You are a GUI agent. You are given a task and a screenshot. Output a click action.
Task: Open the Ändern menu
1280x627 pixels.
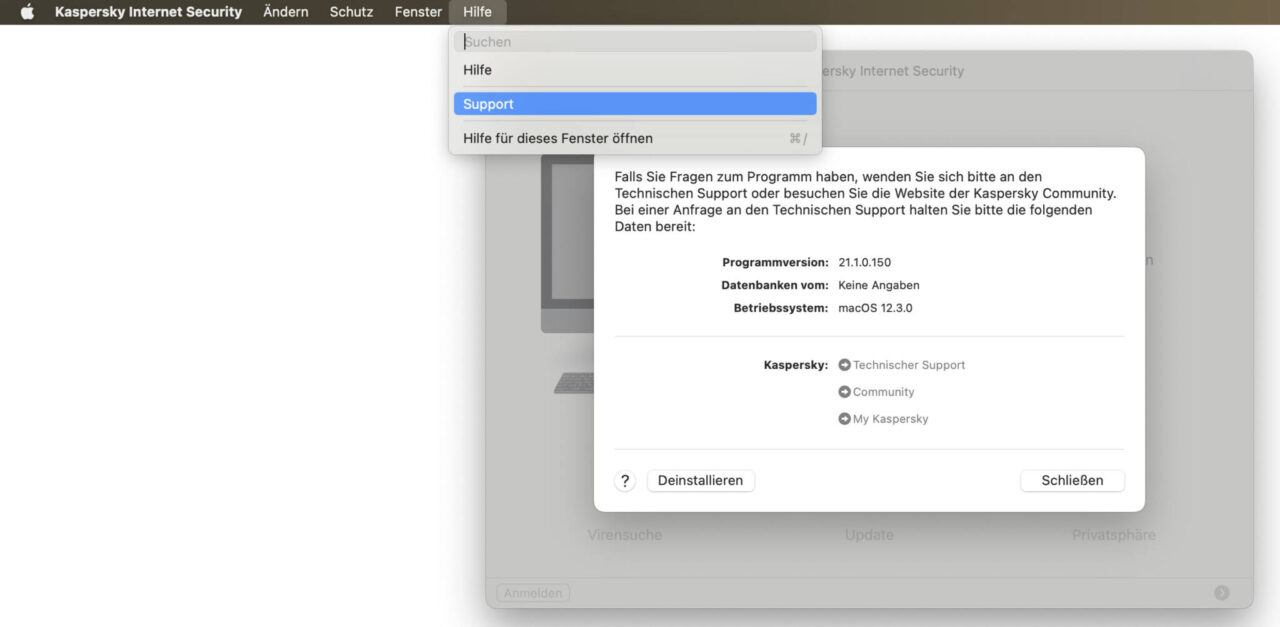286,11
